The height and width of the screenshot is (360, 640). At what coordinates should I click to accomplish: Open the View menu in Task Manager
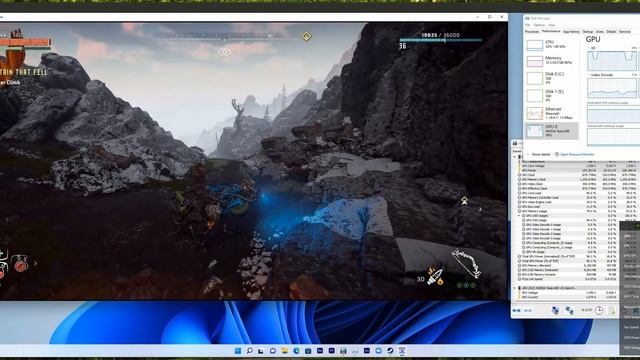(x=552, y=25)
